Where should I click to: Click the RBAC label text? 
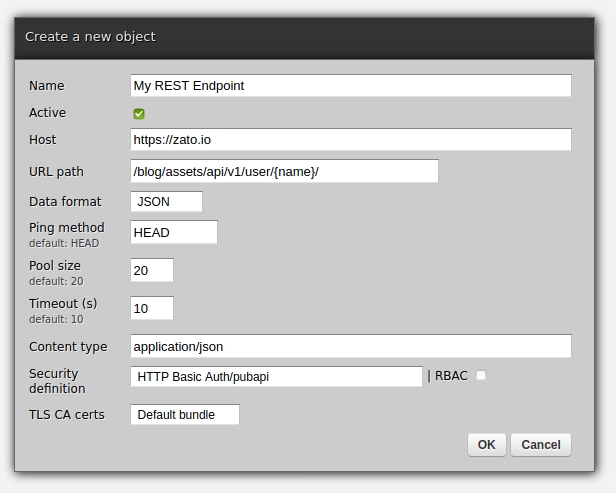tap(451, 376)
